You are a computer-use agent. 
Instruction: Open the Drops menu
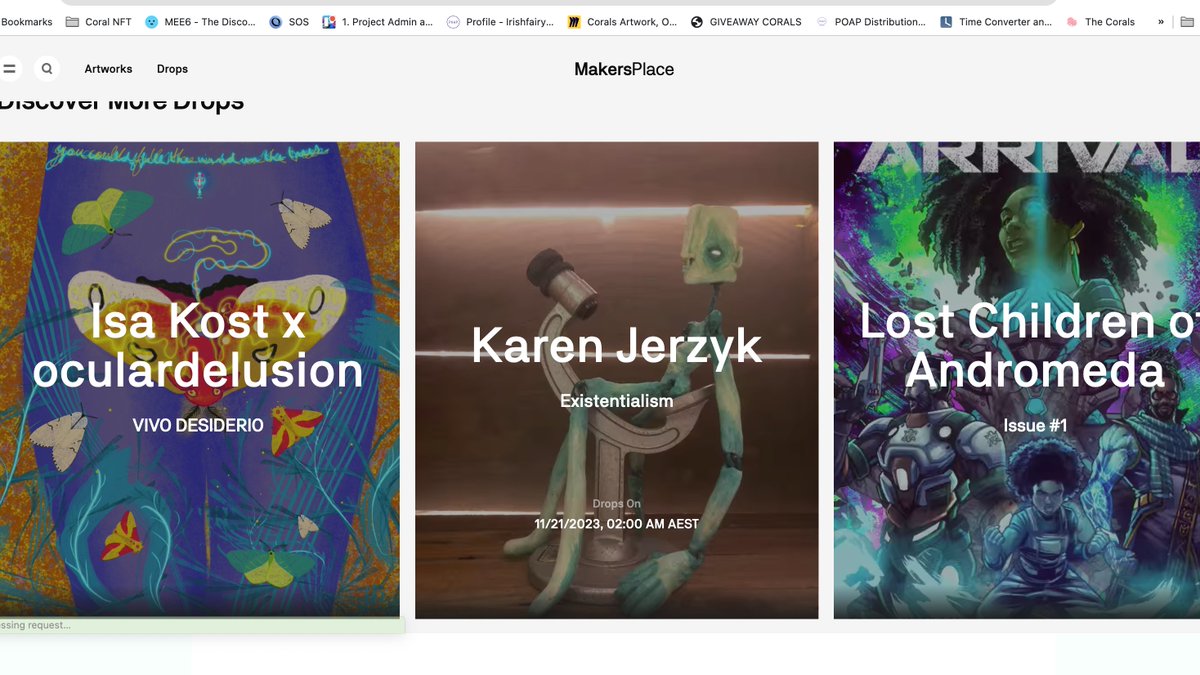[x=172, y=69]
